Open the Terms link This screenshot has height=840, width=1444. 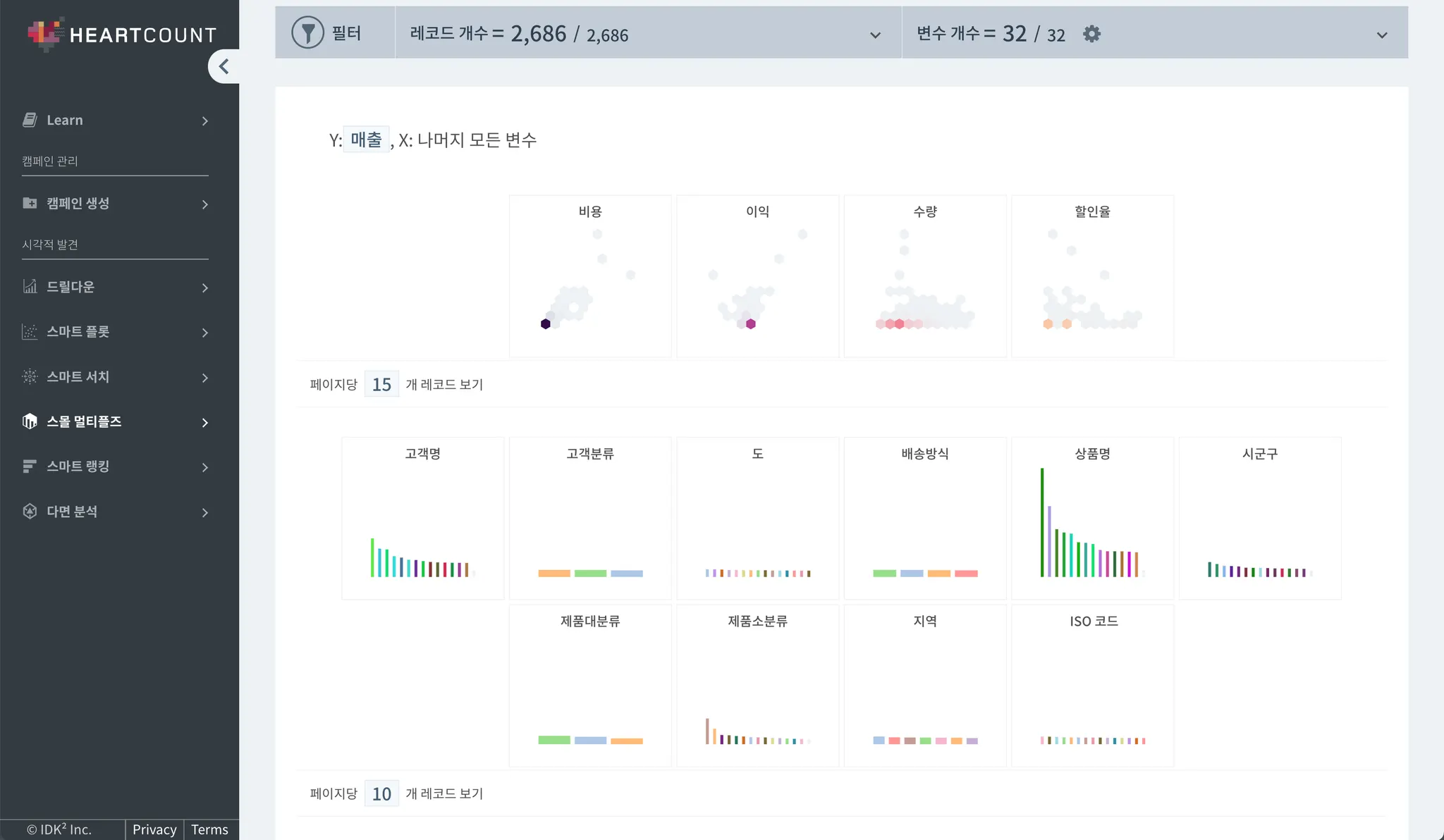(x=209, y=829)
